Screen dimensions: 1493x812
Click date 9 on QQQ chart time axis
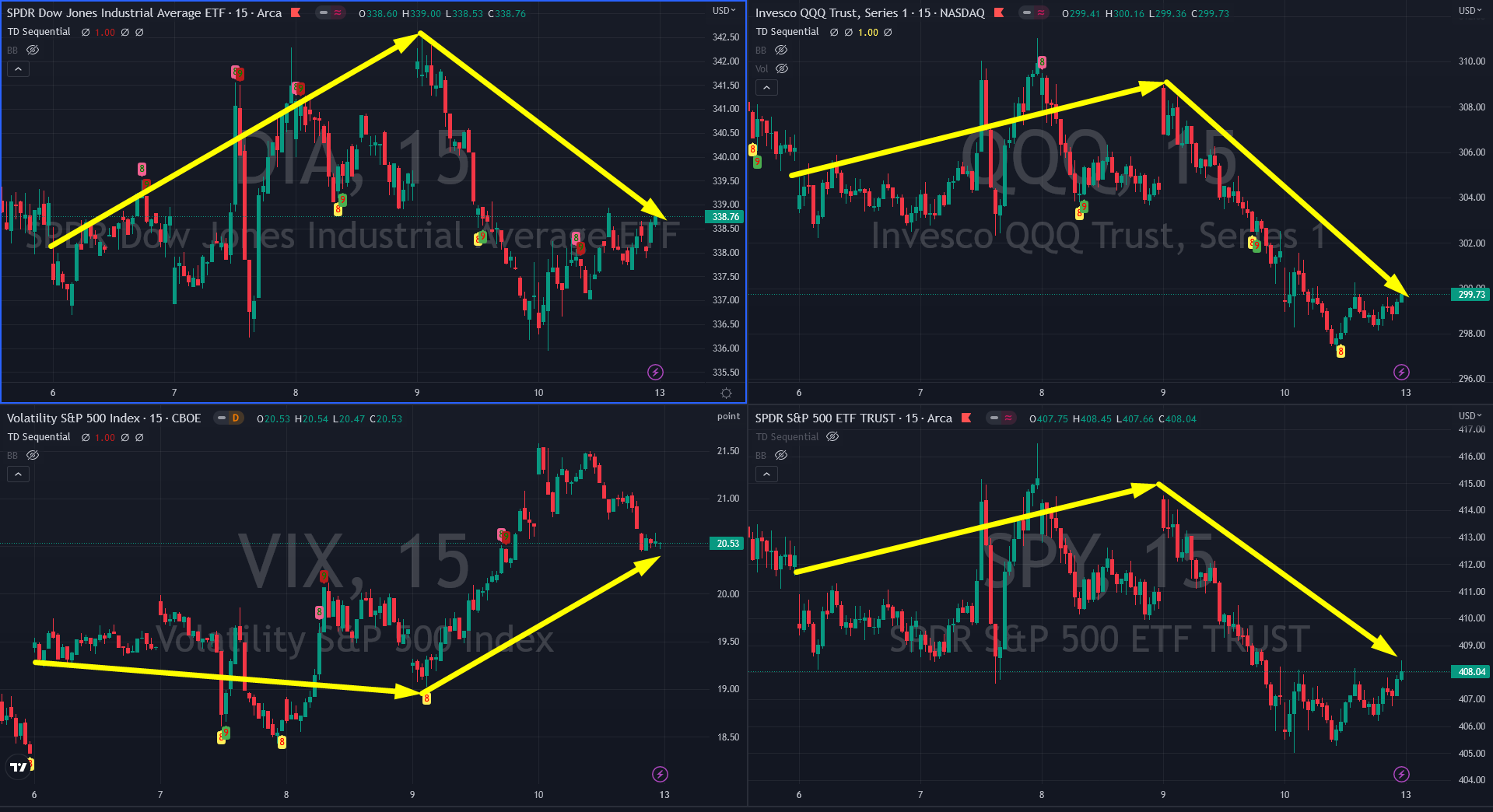click(x=1163, y=393)
